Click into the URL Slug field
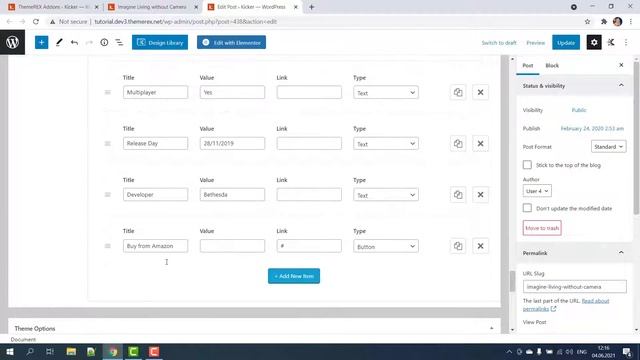The image size is (640, 360). point(575,287)
